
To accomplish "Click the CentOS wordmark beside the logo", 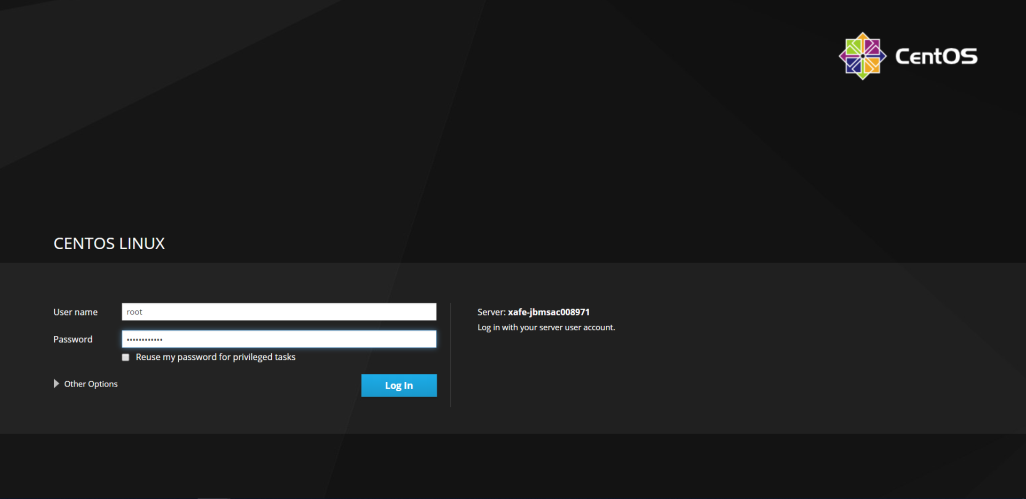I will pyautogui.click(x=936, y=57).
